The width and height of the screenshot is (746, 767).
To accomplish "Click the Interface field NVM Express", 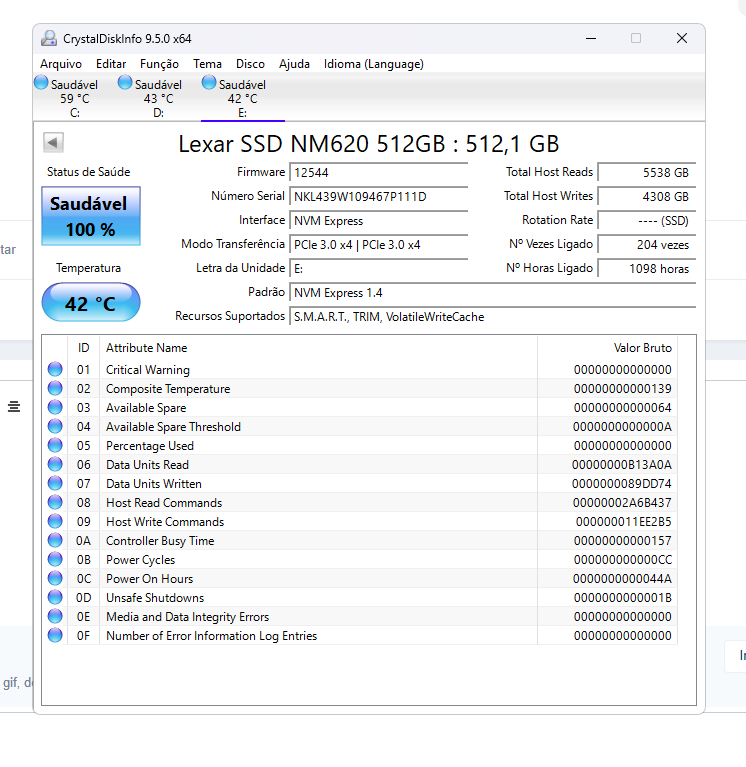I will coord(379,221).
